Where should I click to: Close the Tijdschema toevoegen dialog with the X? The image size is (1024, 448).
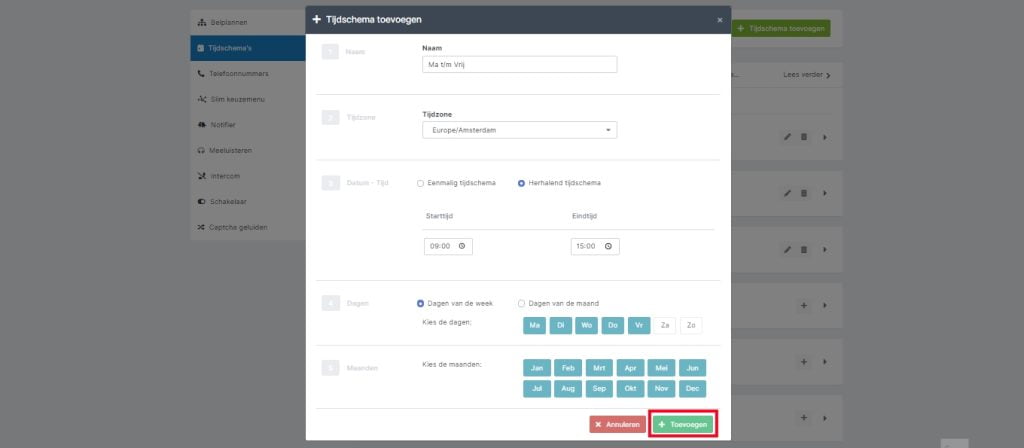[x=720, y=20]
